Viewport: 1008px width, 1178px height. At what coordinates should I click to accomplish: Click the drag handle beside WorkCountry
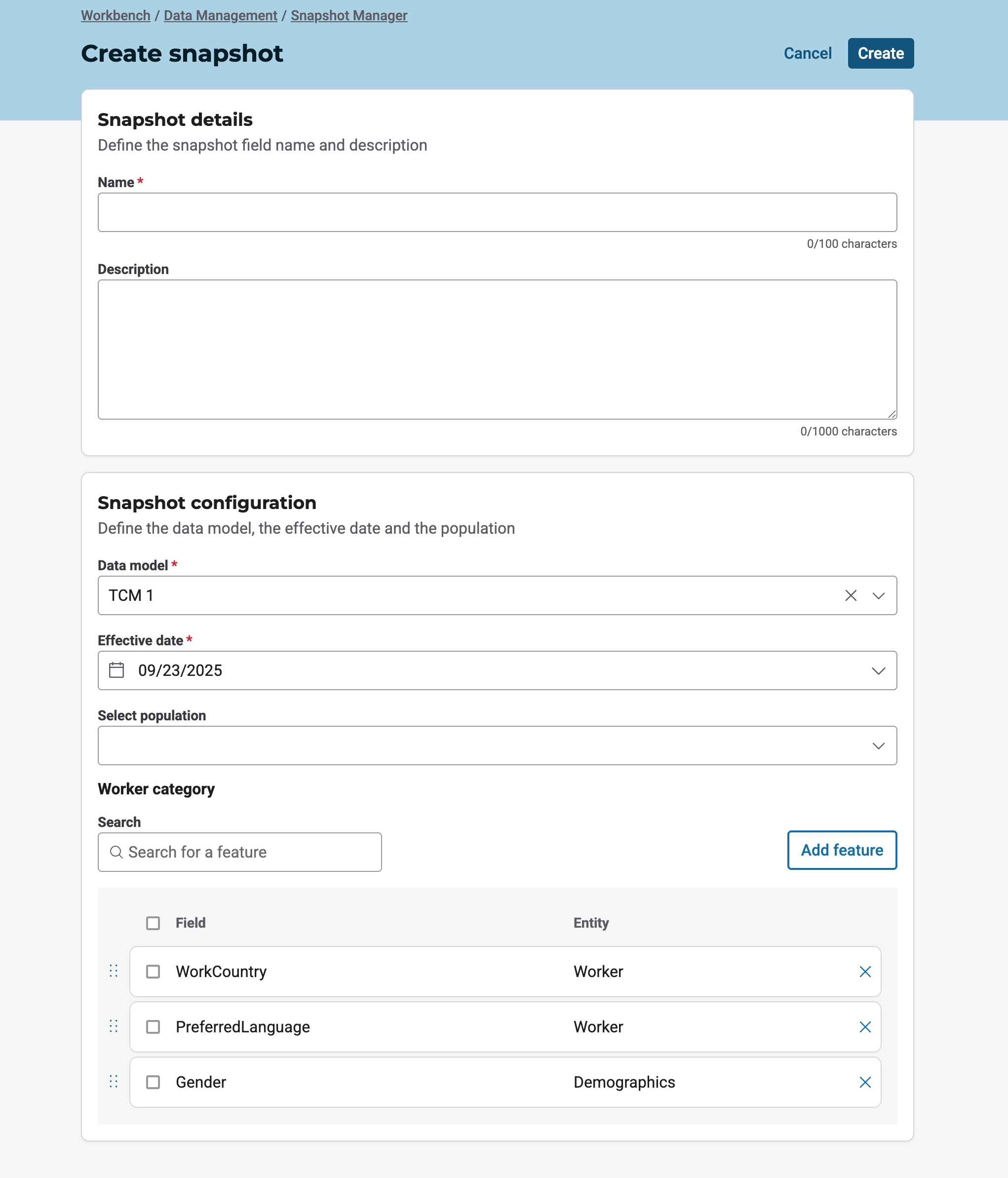click(x=114, y=971)
